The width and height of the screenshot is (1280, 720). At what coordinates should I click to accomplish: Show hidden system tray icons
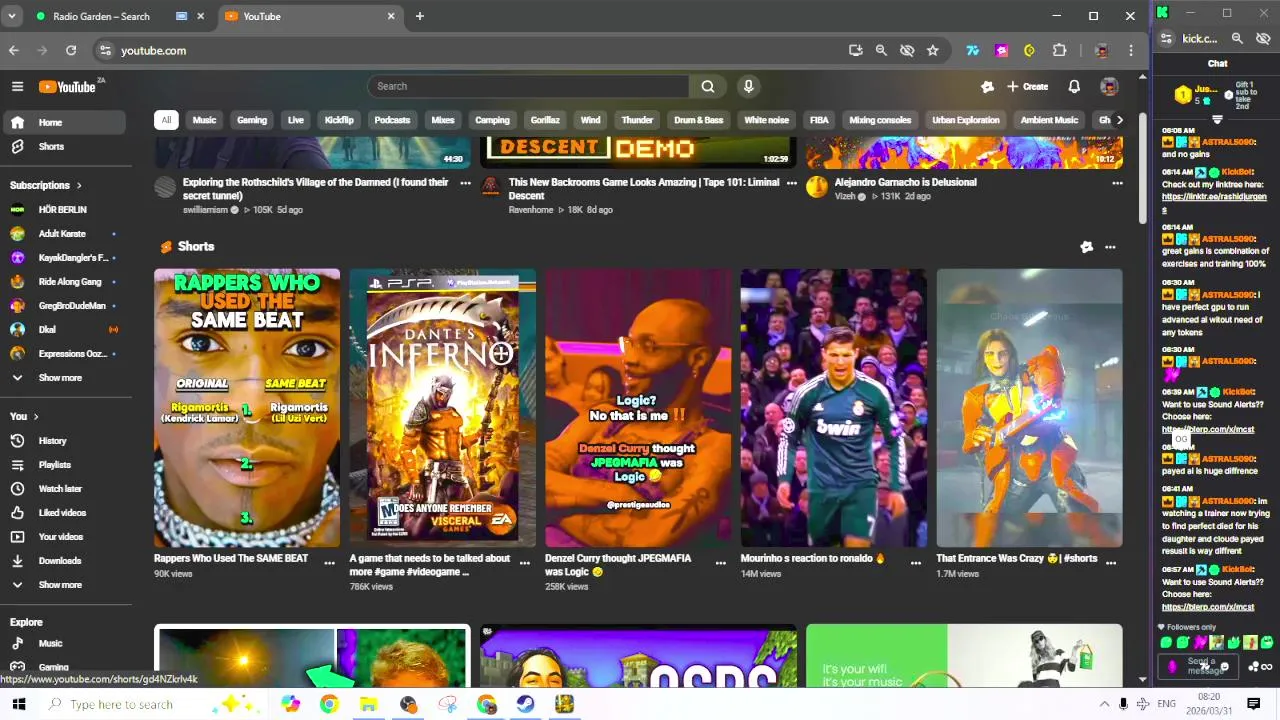point(1104,704)
